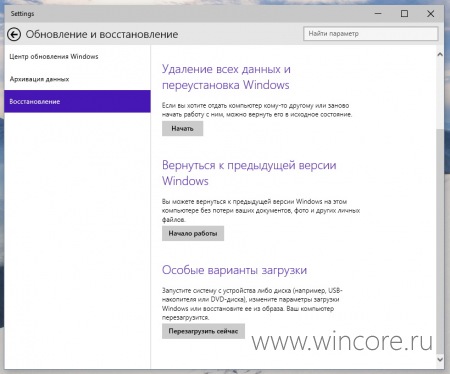This screenshot has height=374, width=450.
Task: Click the description starting 'Если вы хотите отдать компьютер'
Action: click(257, 110)
